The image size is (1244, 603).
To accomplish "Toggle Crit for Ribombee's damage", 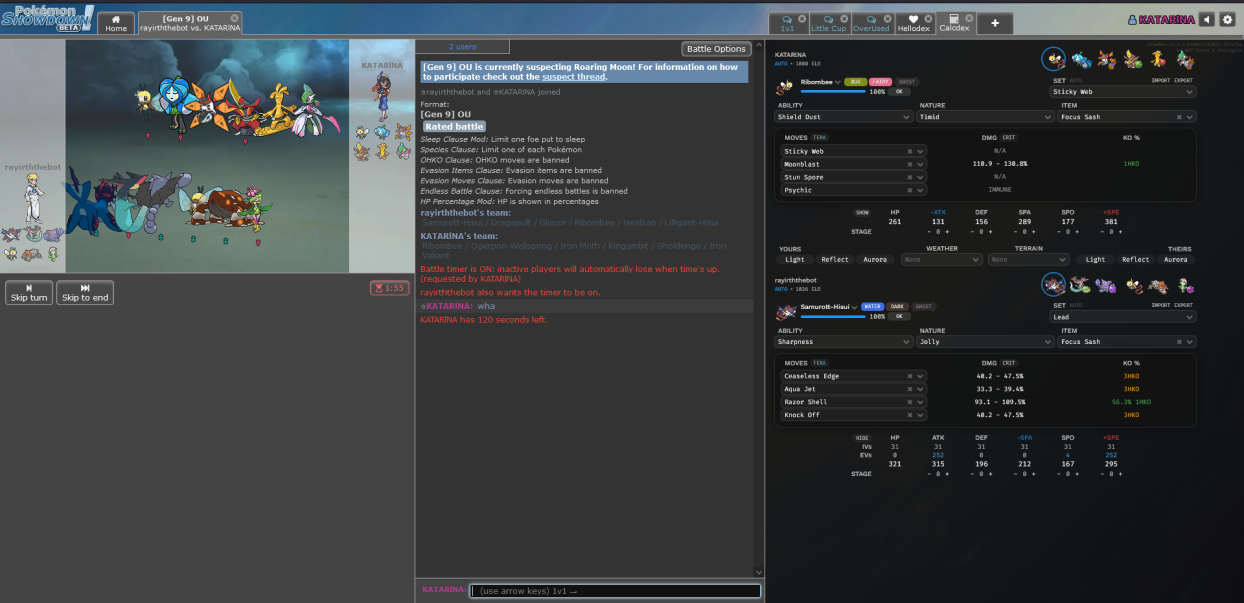I will [x=1008, y=137].
